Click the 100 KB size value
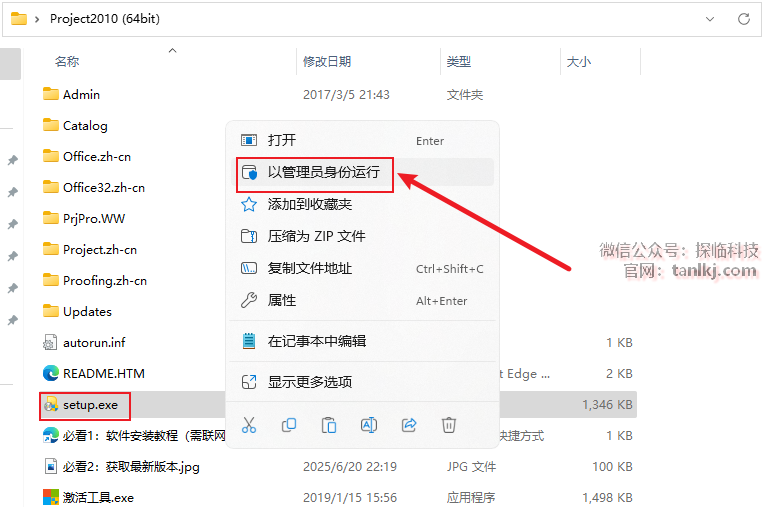Screen dimensions: 762x512 click(612, 467)
